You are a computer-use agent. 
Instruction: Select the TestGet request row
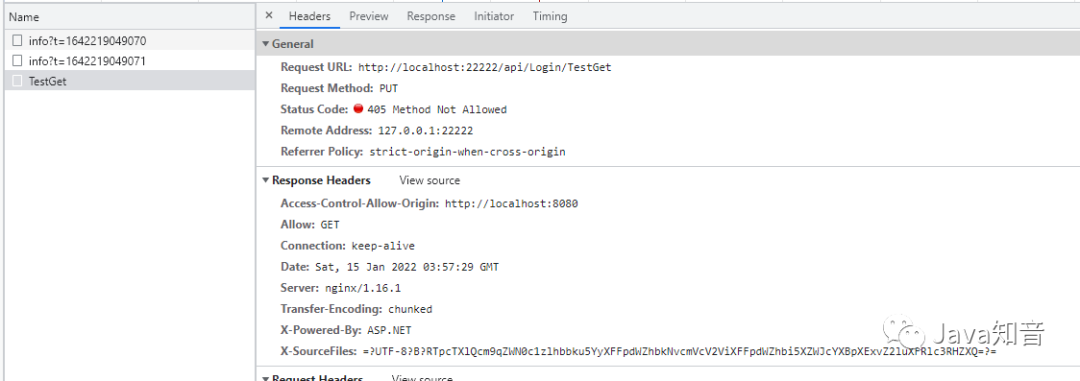[129, 81]
